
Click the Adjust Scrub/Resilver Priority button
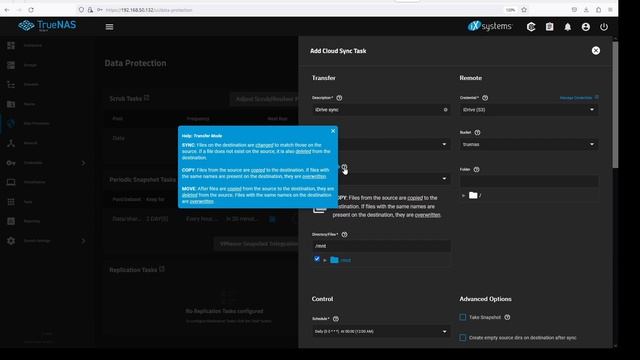264,99
